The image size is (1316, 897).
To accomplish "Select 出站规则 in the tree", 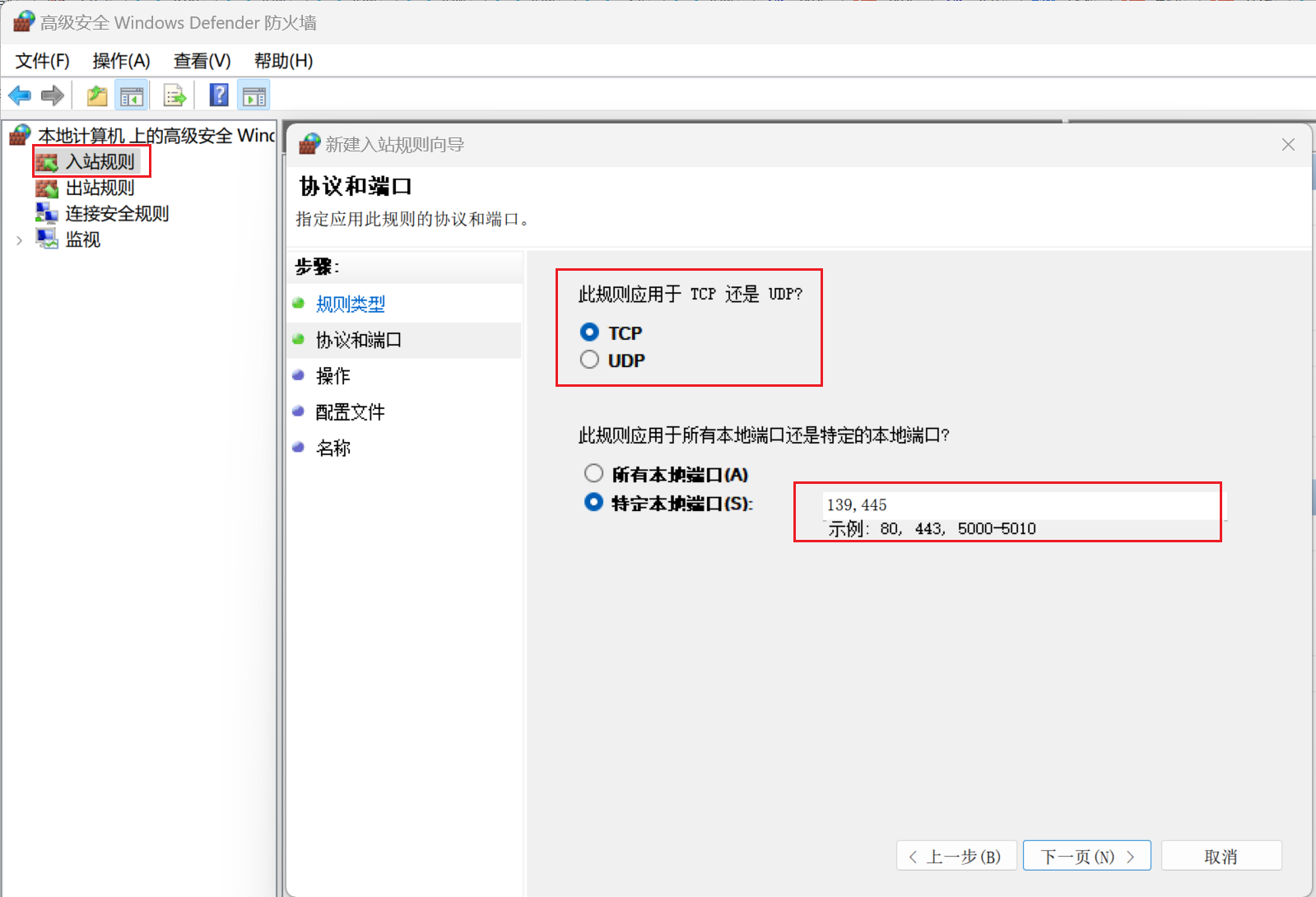I will pos(100,188).
